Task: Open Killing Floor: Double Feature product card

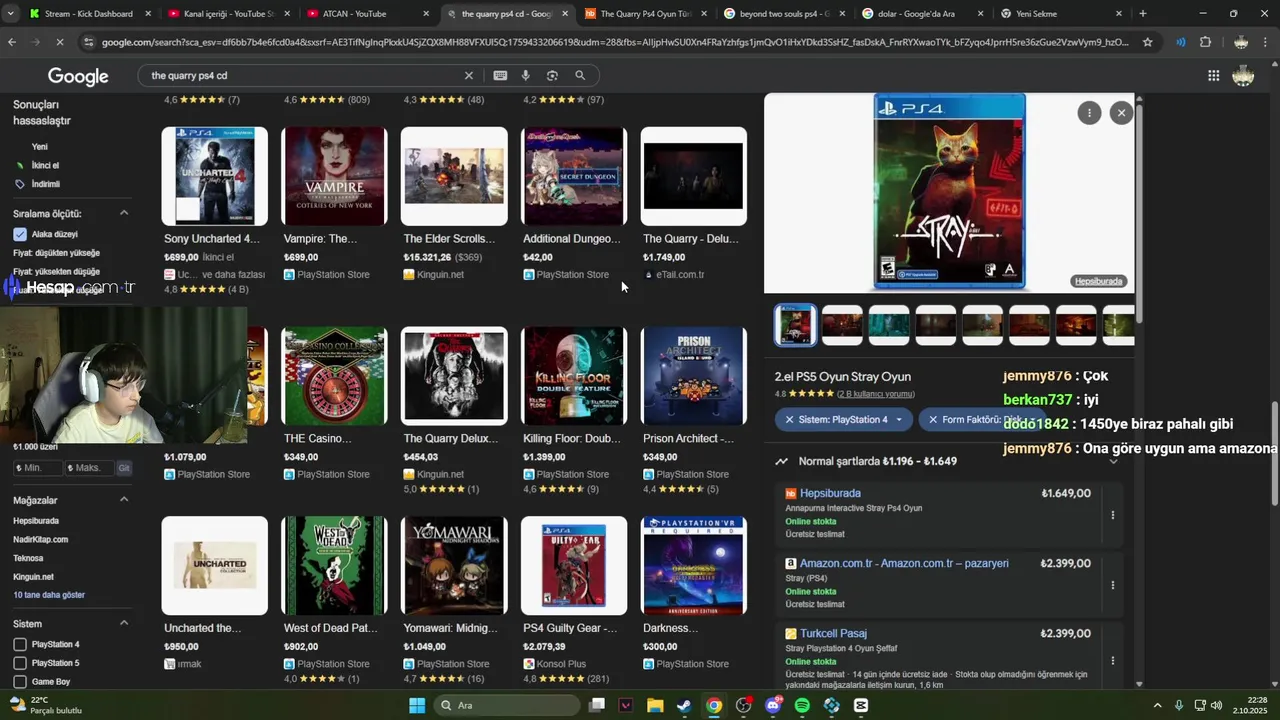Action: (x=573, y=411)
